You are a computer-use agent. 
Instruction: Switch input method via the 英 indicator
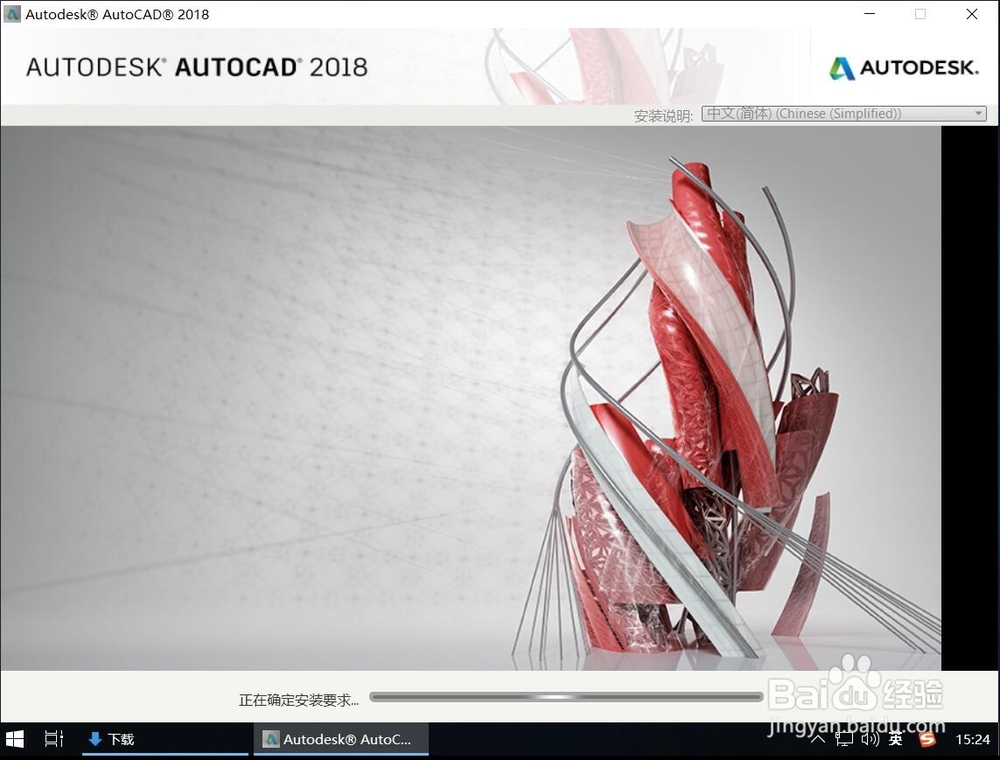[895, 739]
